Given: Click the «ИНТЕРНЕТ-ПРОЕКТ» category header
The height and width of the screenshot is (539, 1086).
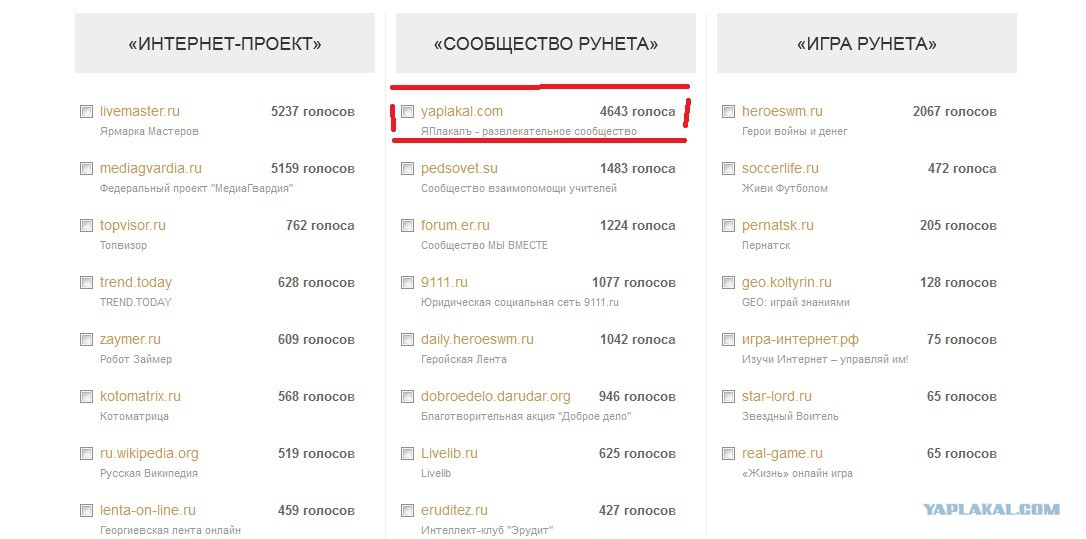Looking at the screenshot, I should point(225,44).
